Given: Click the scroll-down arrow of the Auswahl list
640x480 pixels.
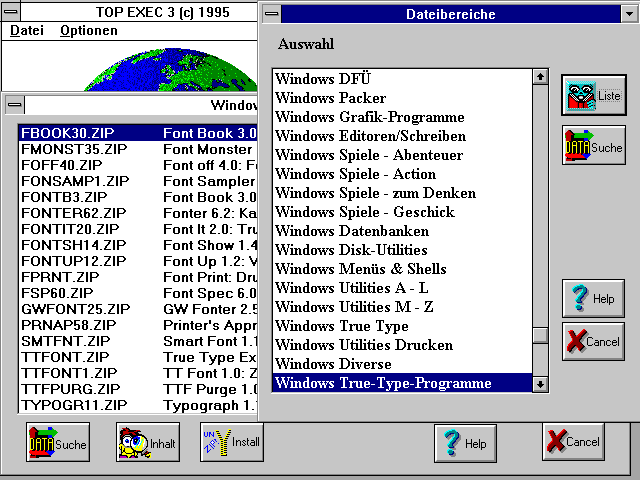Looking at the screenshot, I should [x=540, y=383].
